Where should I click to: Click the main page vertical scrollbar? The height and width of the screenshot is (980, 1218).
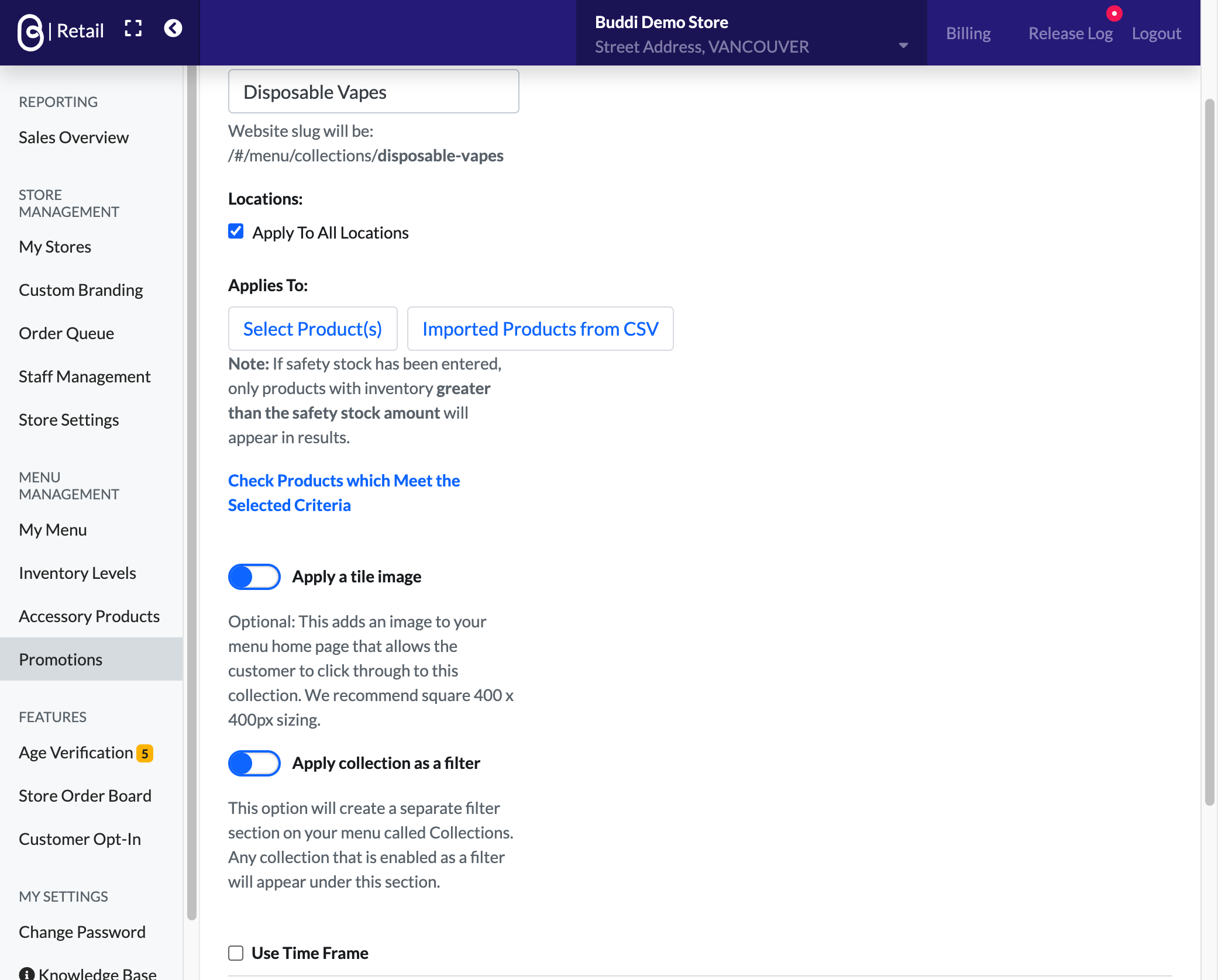1209,453
